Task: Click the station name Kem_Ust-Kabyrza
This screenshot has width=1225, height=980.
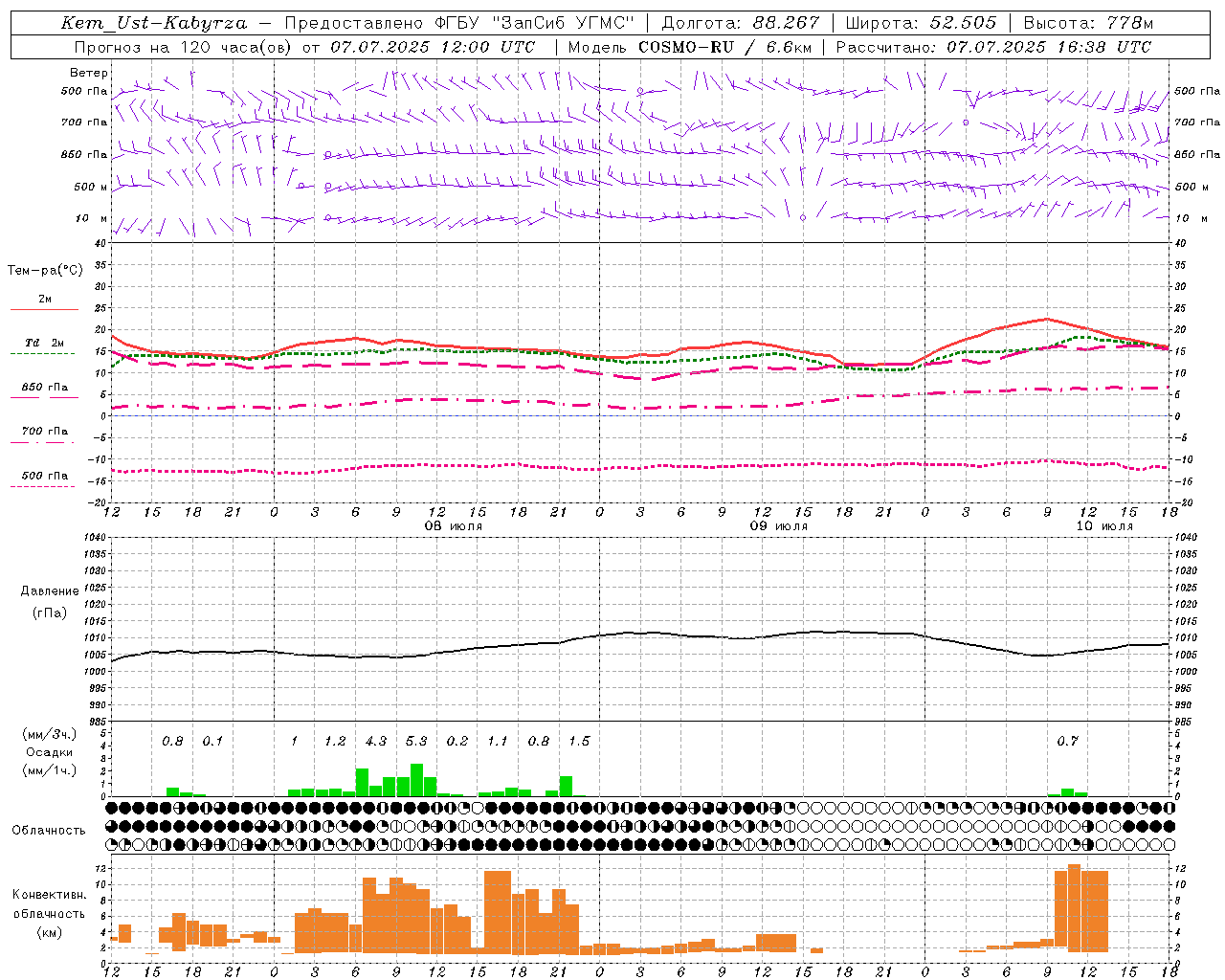Action: [154, 23]
